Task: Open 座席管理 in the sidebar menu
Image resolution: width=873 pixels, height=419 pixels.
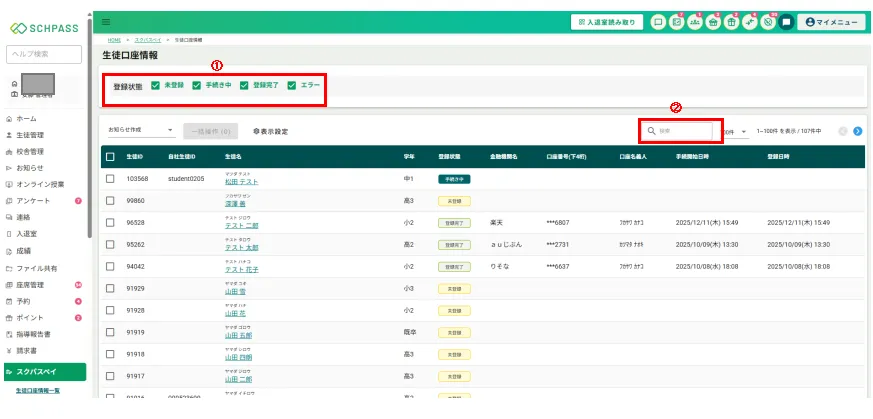Action: point(30,284)
